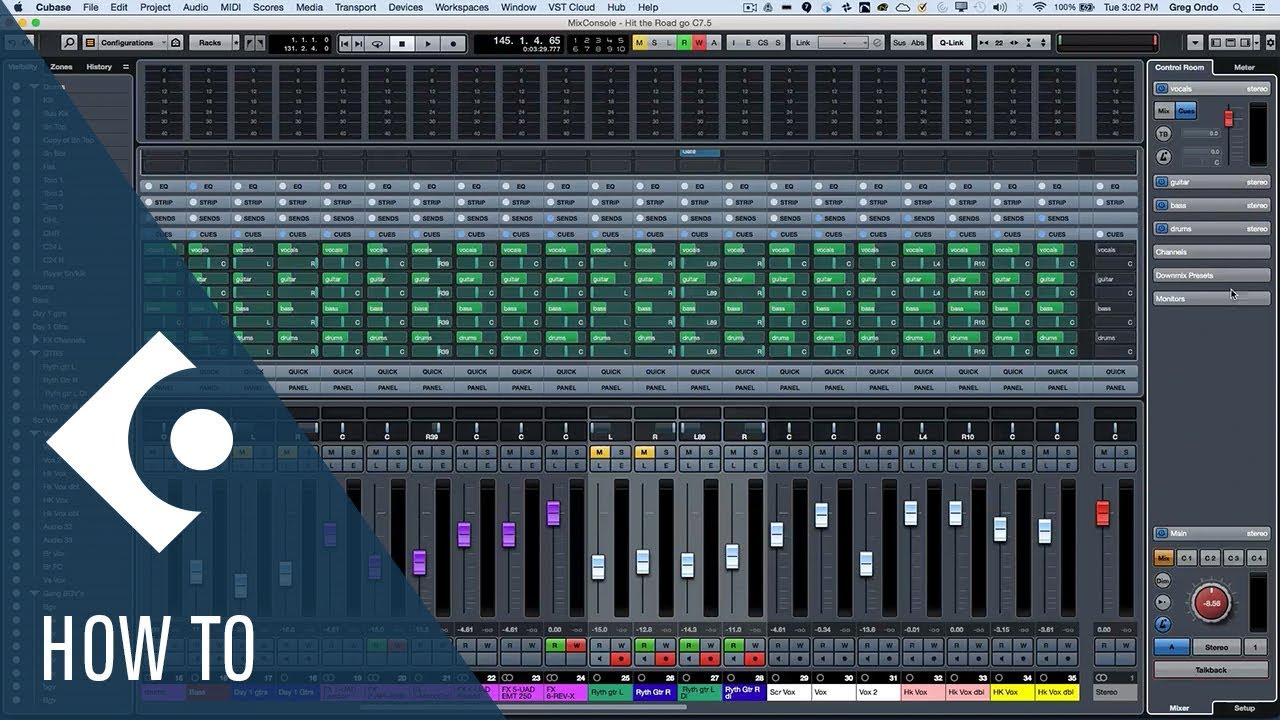
Task: Open the Meter tab
Action: pyautogui.click(x=1244, y=67)
